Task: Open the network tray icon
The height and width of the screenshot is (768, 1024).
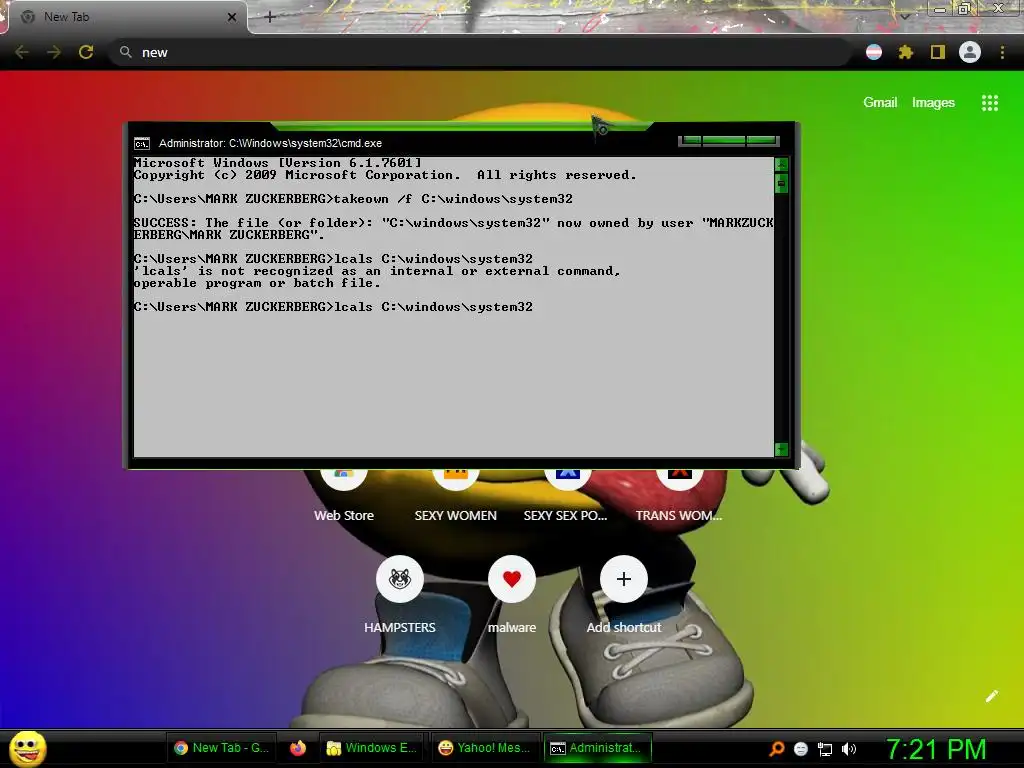Action: pos(825,749)
